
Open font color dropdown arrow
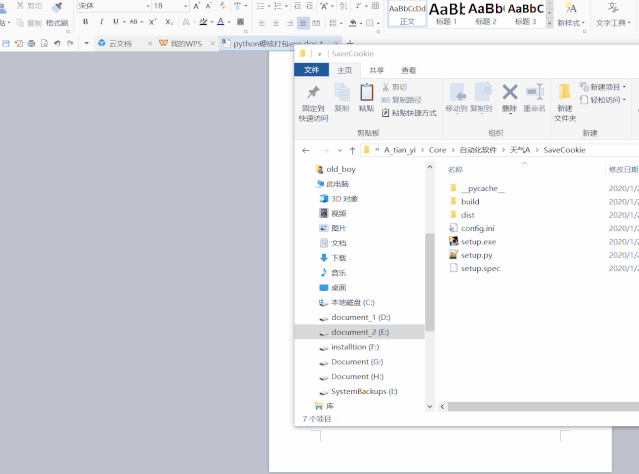(x=229, y=22)
